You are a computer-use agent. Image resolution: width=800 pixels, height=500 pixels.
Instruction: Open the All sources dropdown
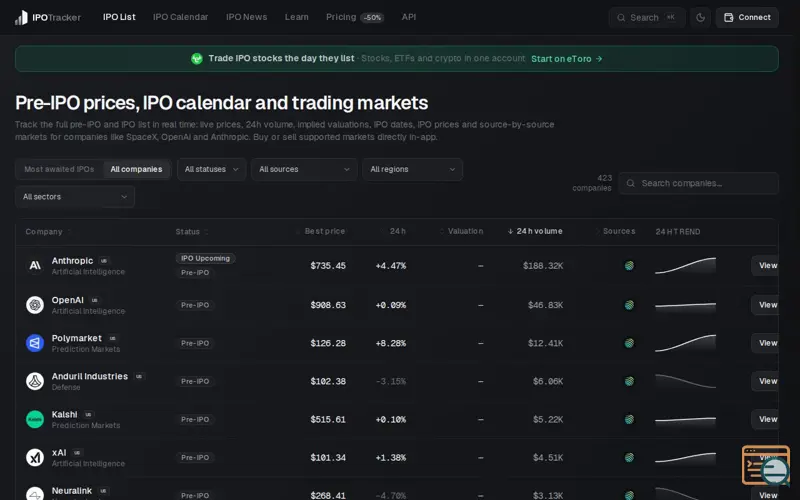click(x=304, y=169)
